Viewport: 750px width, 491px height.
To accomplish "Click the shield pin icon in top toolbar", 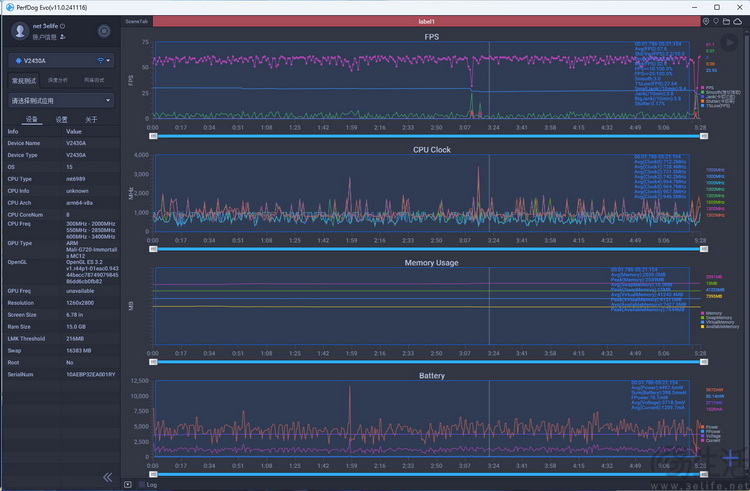I will (x=706, y=22).
